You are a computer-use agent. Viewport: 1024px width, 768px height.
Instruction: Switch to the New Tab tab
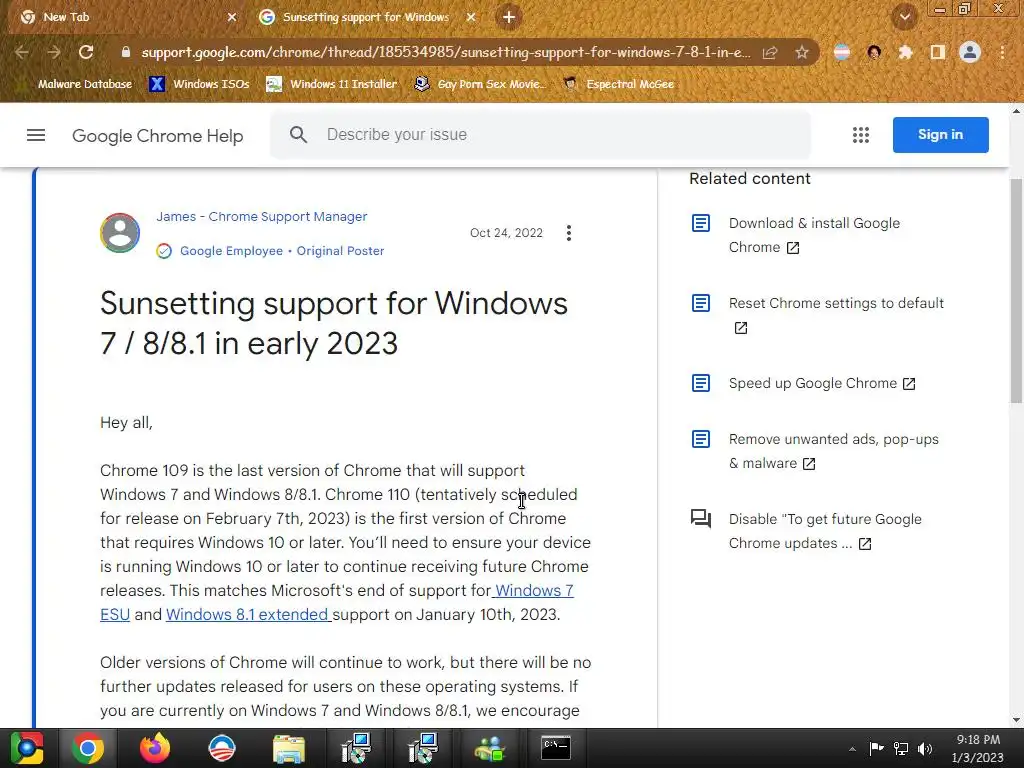124,17
